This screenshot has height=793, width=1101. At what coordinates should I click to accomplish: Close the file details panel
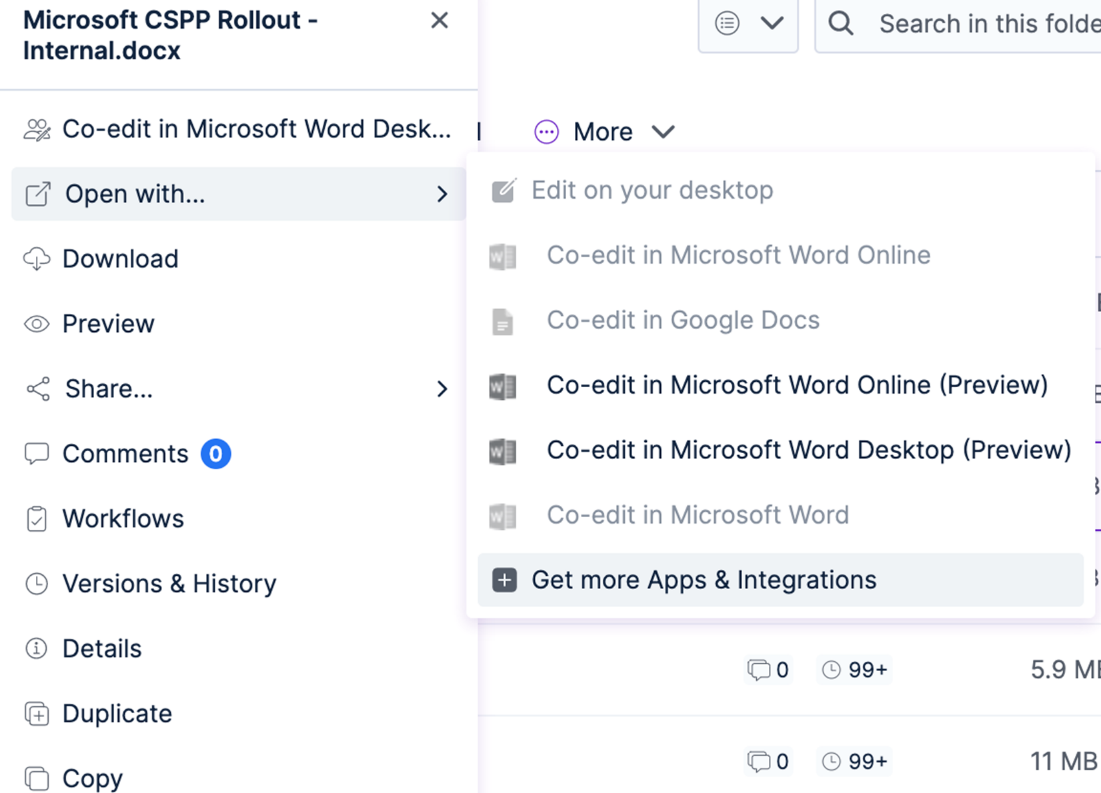[439, 21]
